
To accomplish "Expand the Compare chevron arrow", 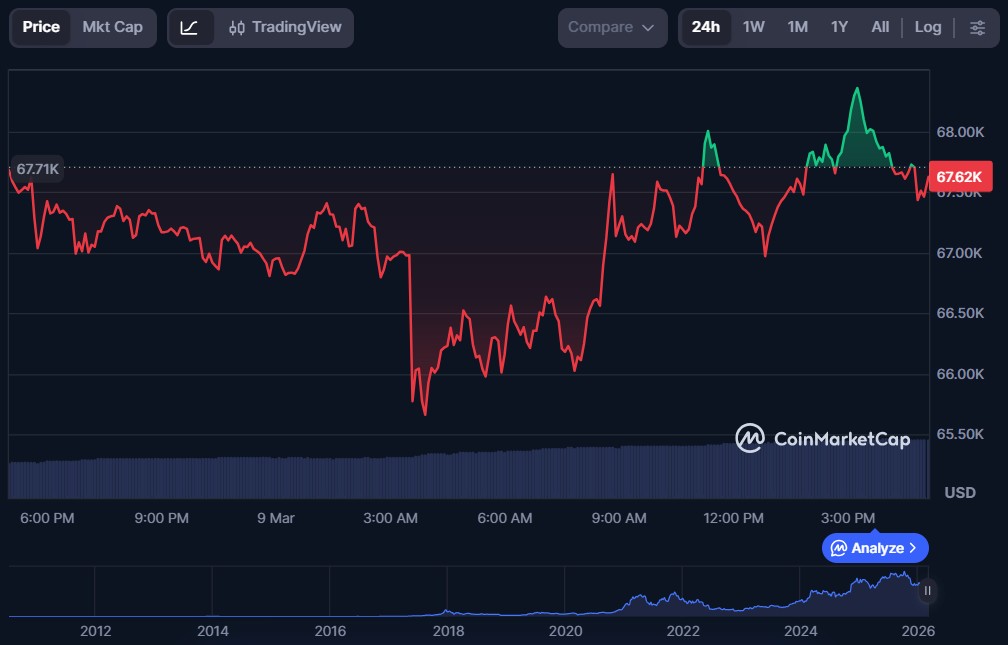I will point(648,27).
